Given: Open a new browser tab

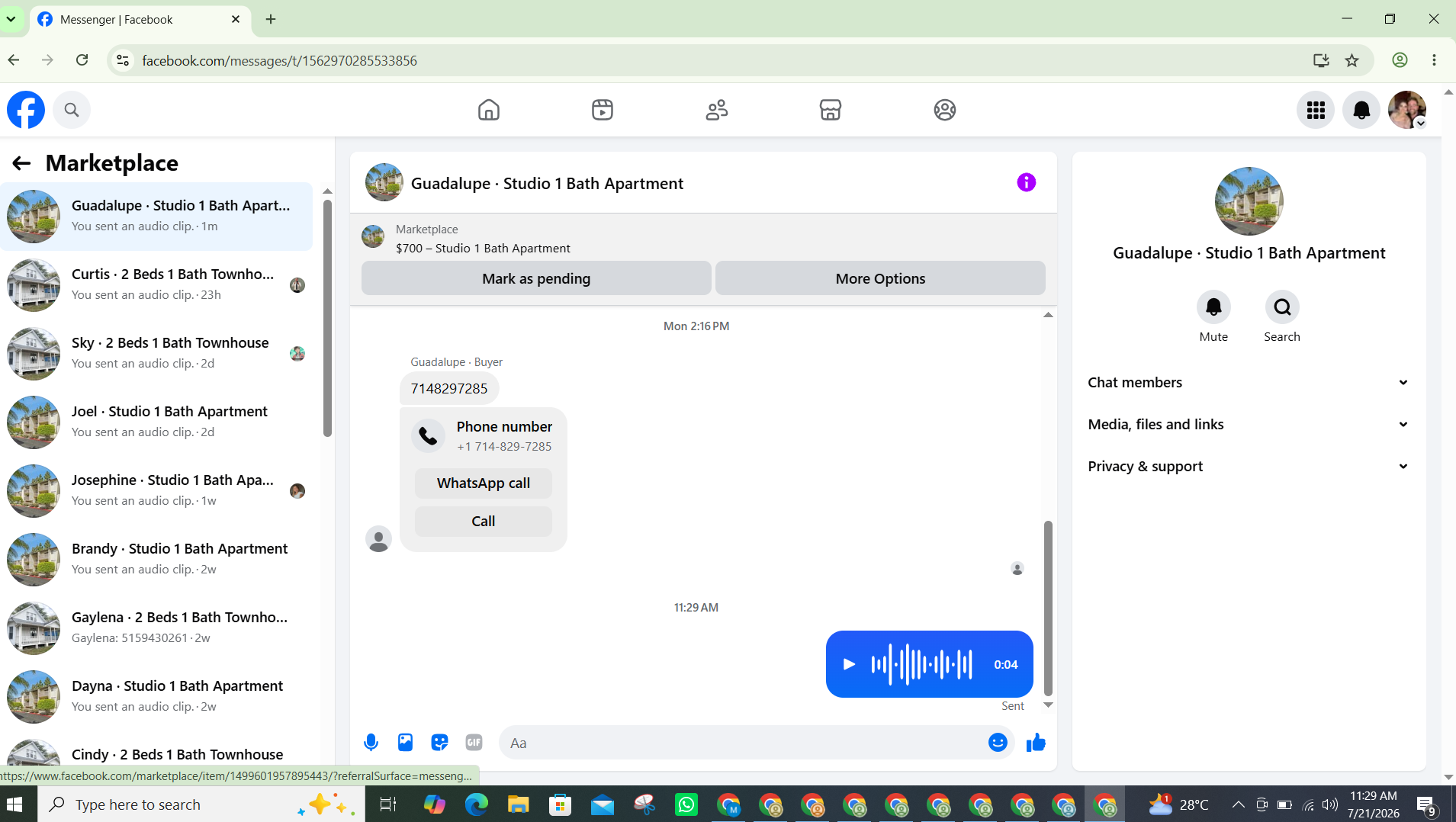Looking at the screenshot, I should [x=271, y=19].
